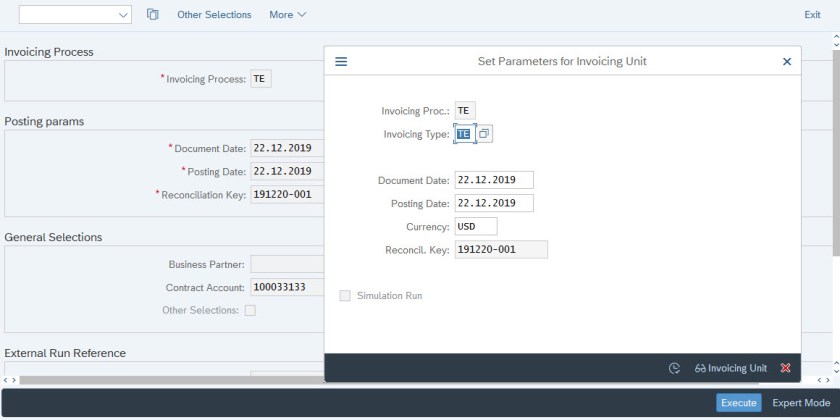Open Other Selections in the toolbar
The height and width of the screenshot is (420, 840).
coord(214,15)
